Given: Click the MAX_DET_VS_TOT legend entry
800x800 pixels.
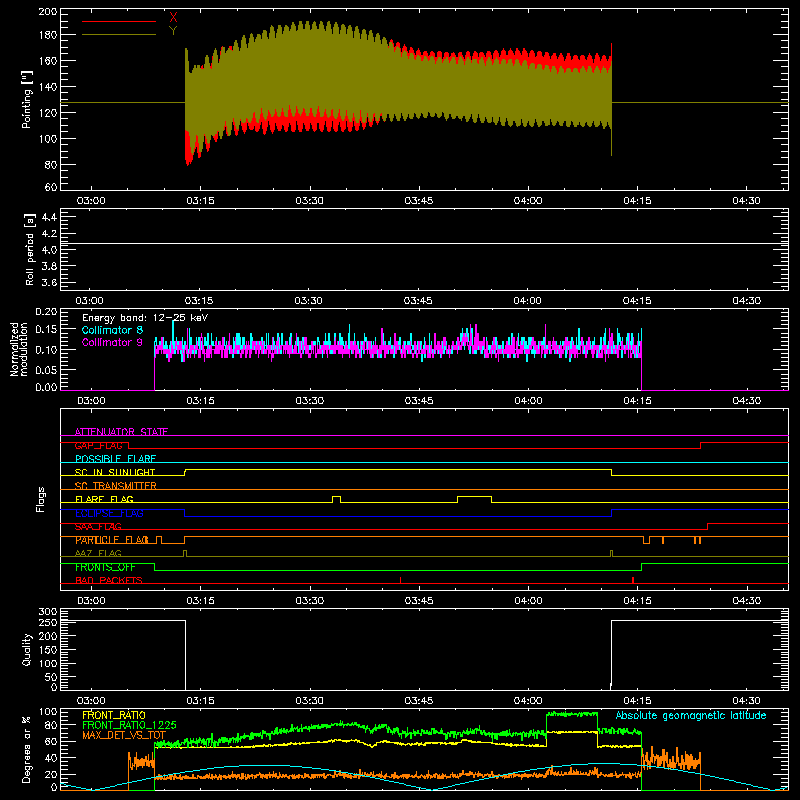Looking at the screenshot, I should click(124, 735).
